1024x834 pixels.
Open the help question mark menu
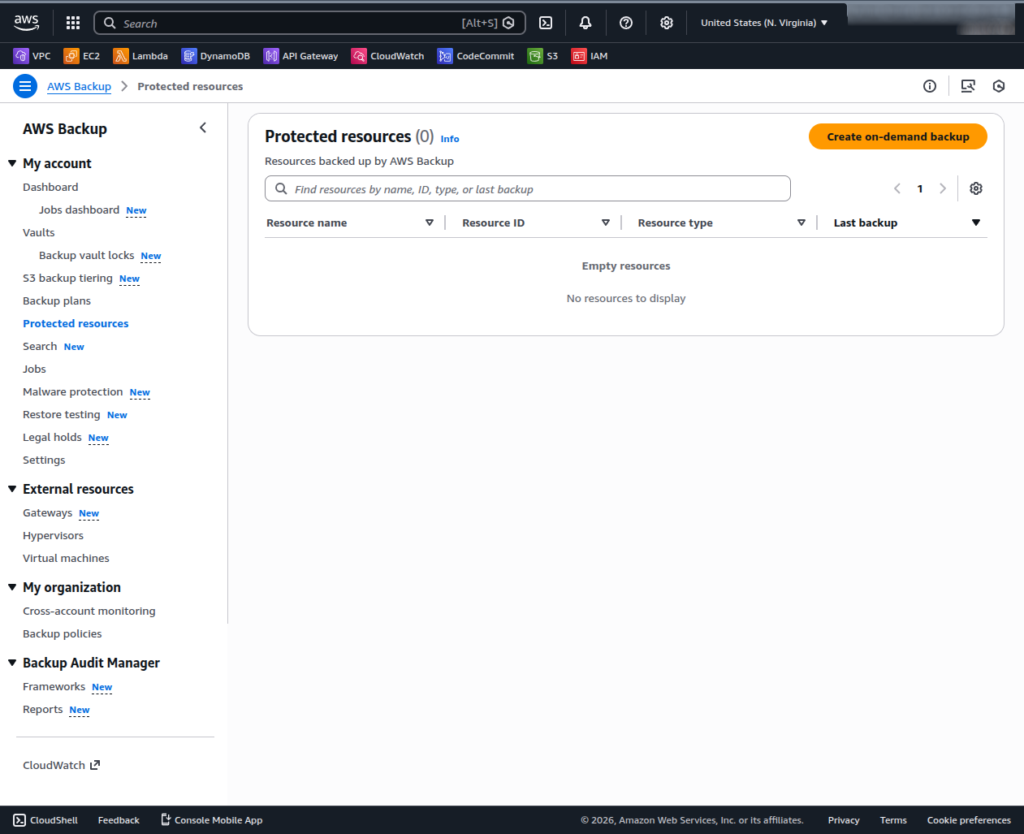pyautogui.click(x=626, y=23)
